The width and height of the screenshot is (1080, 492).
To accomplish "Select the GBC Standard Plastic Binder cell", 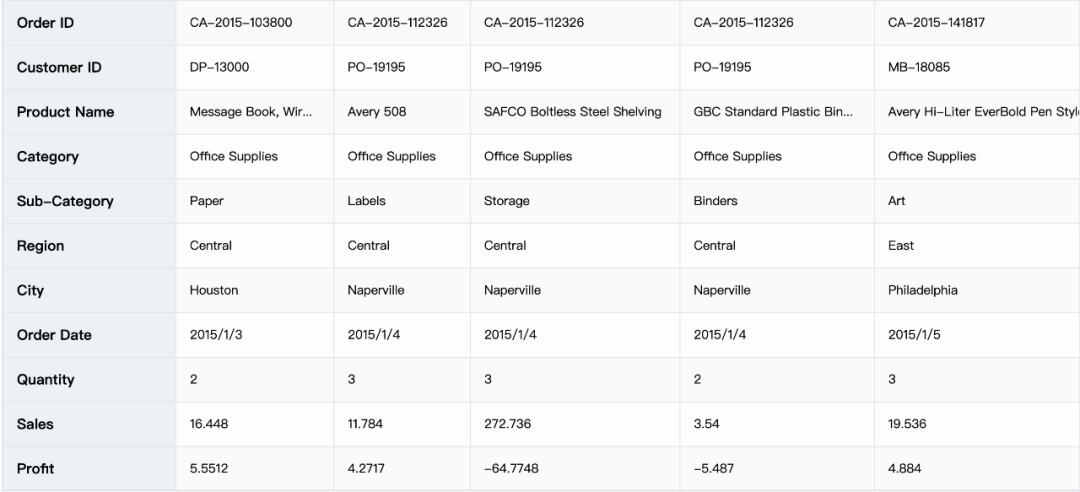I will 773,112.
